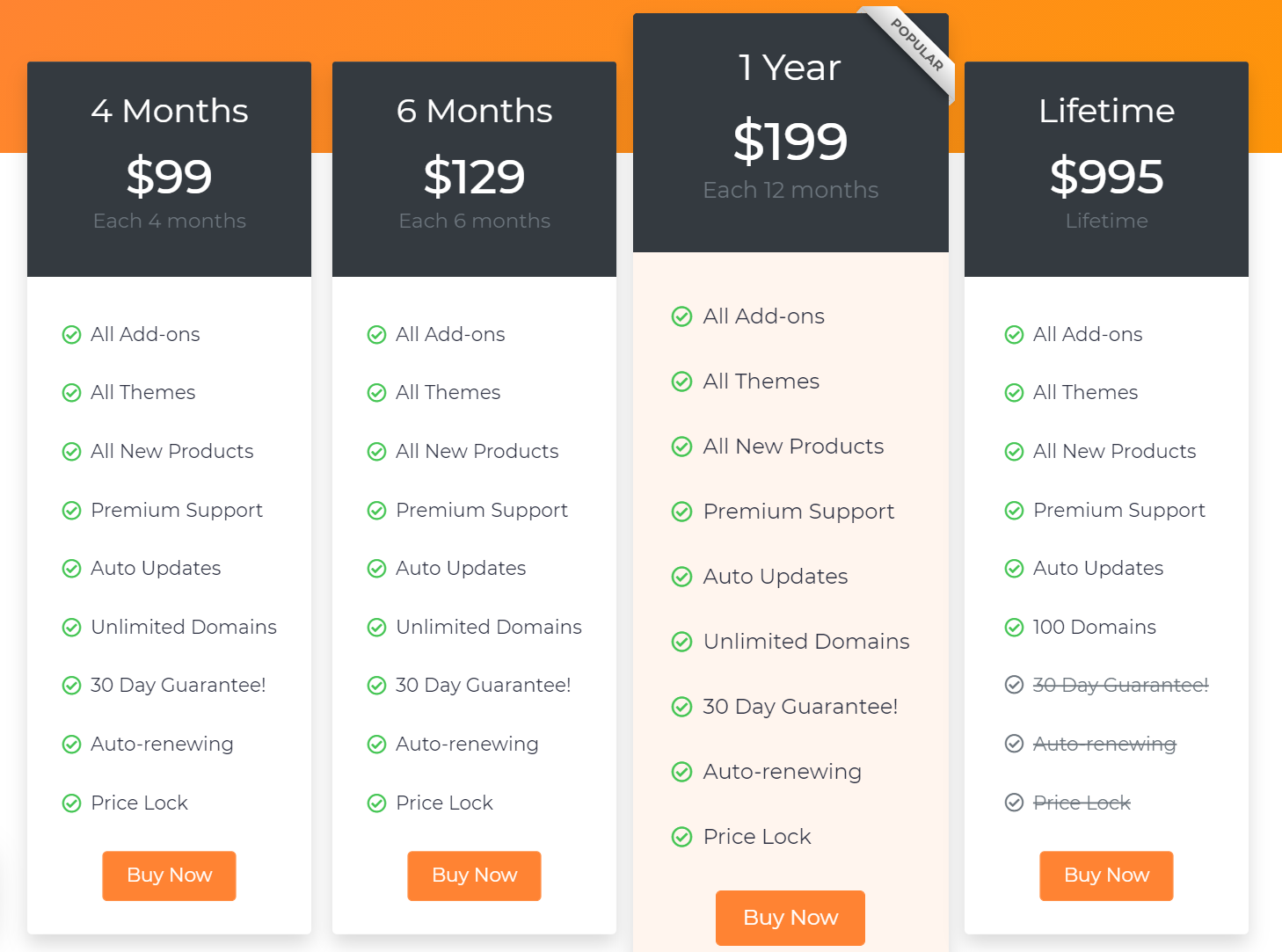
Task: Click check icon beside 1 Year Unlimited Domains
Action: click(681, 642)
